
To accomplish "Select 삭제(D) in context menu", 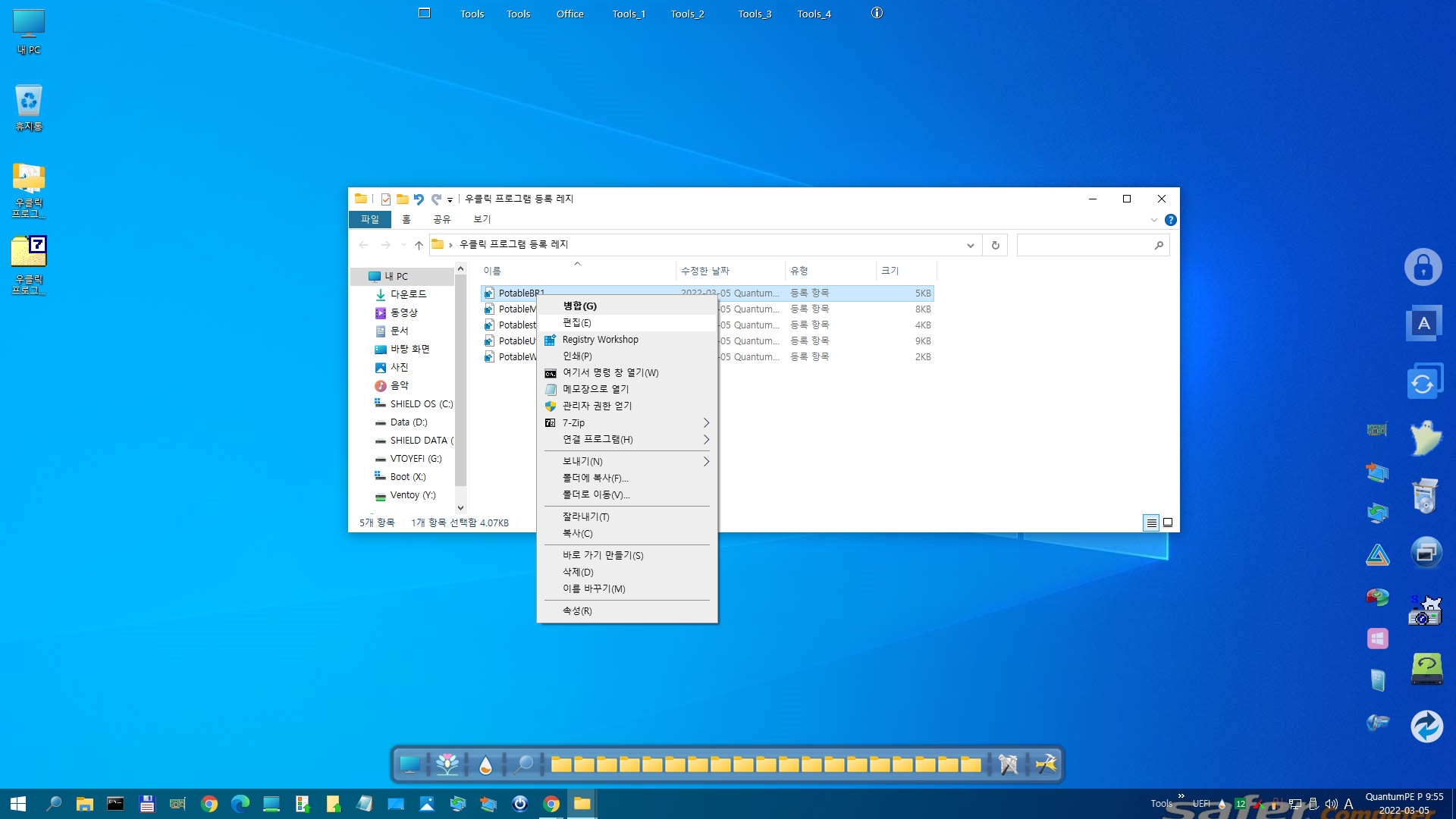I will click(x=627, y=572).
